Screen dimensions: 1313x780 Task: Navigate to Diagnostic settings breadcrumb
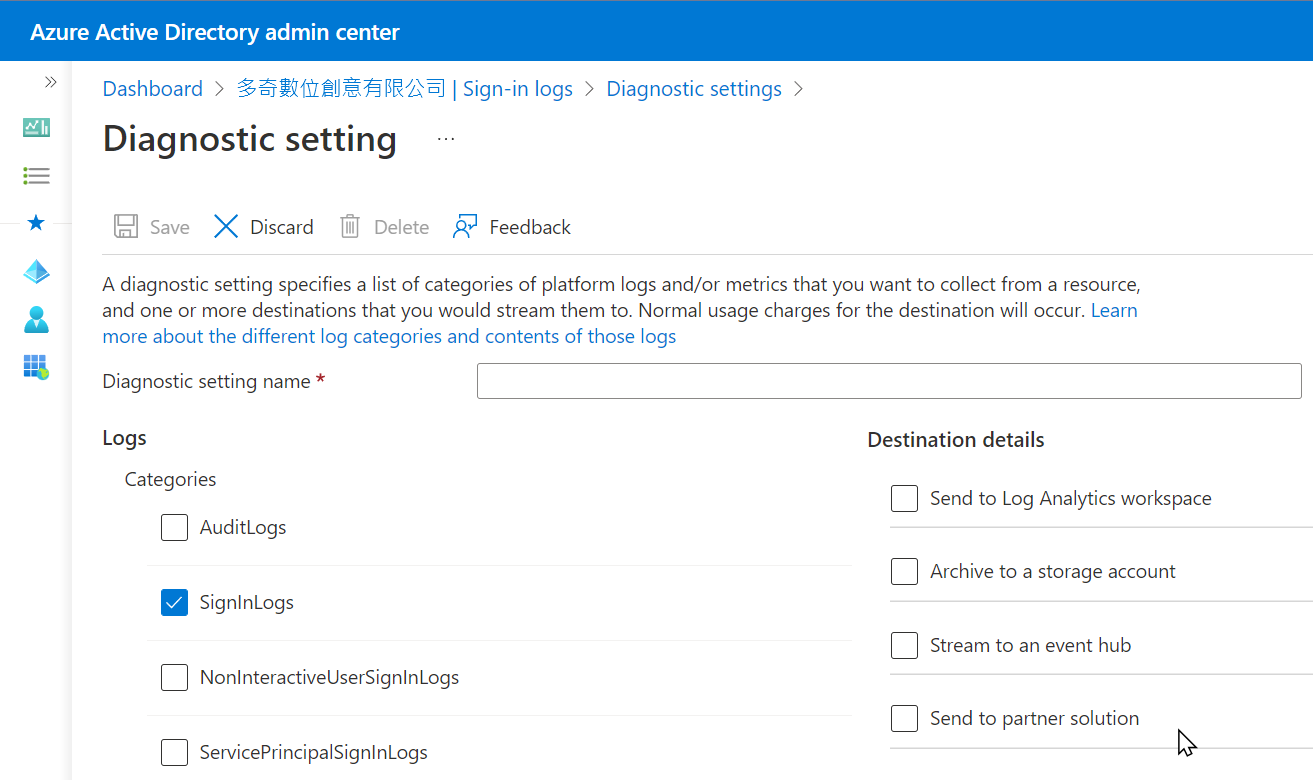click(694, 89)
